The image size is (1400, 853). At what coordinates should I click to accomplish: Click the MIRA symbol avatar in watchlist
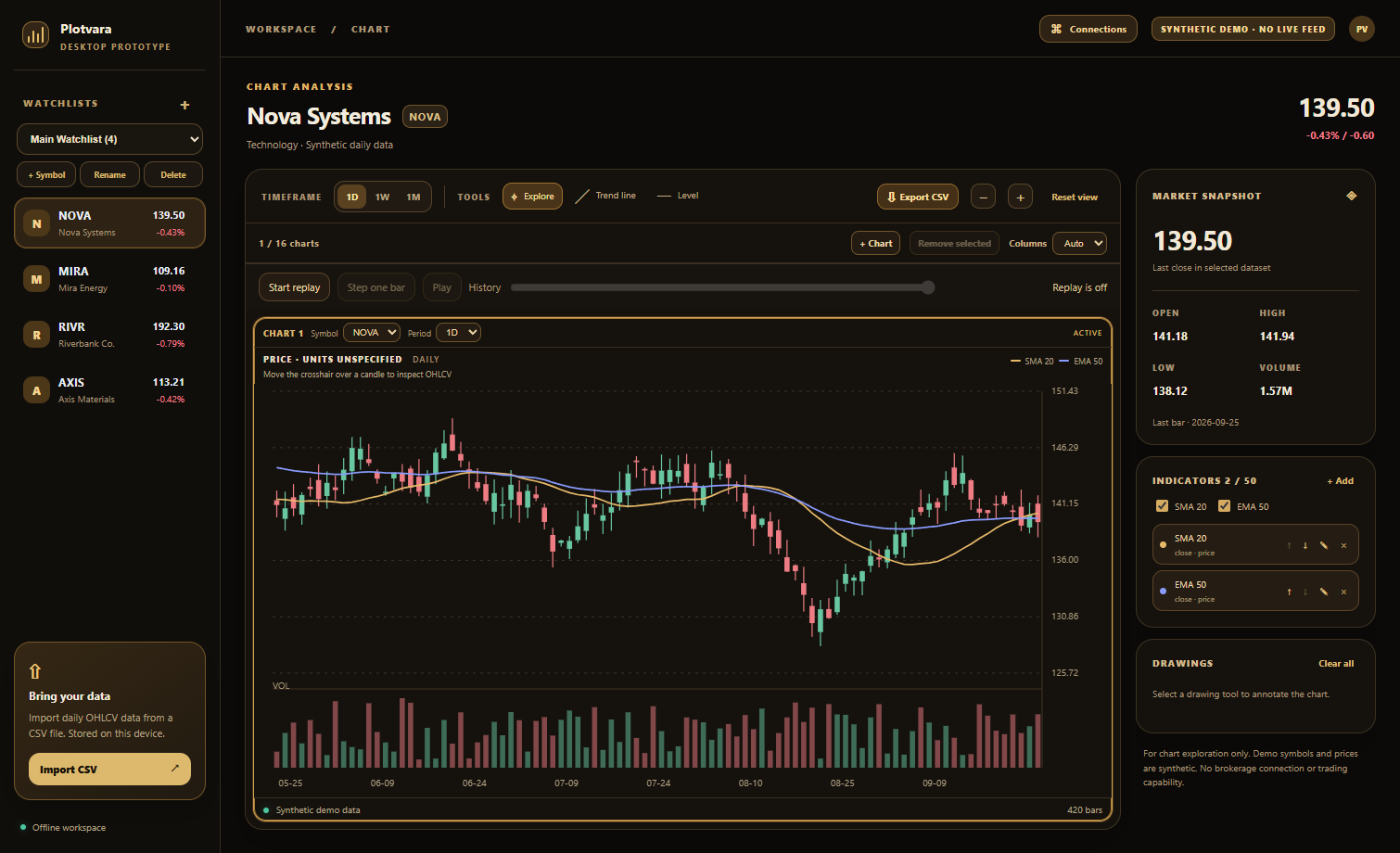pyautogui.click(x=37, y=279)
